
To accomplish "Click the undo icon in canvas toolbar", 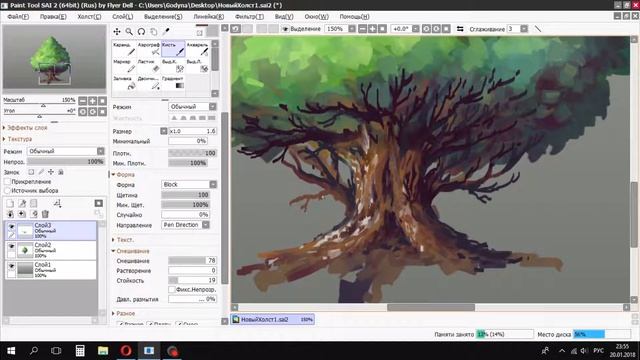I will point(236,29).
